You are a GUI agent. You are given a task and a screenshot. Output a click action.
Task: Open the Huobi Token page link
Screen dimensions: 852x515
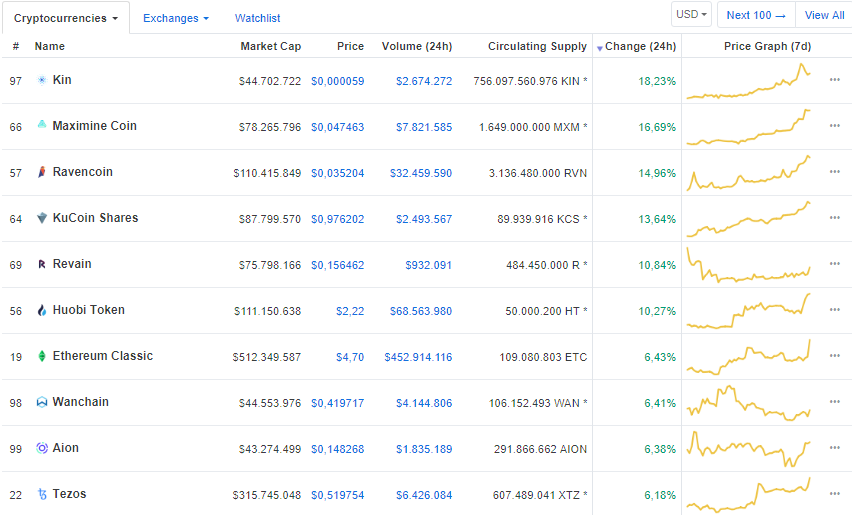pyautogui.click(x=89, y=310)
